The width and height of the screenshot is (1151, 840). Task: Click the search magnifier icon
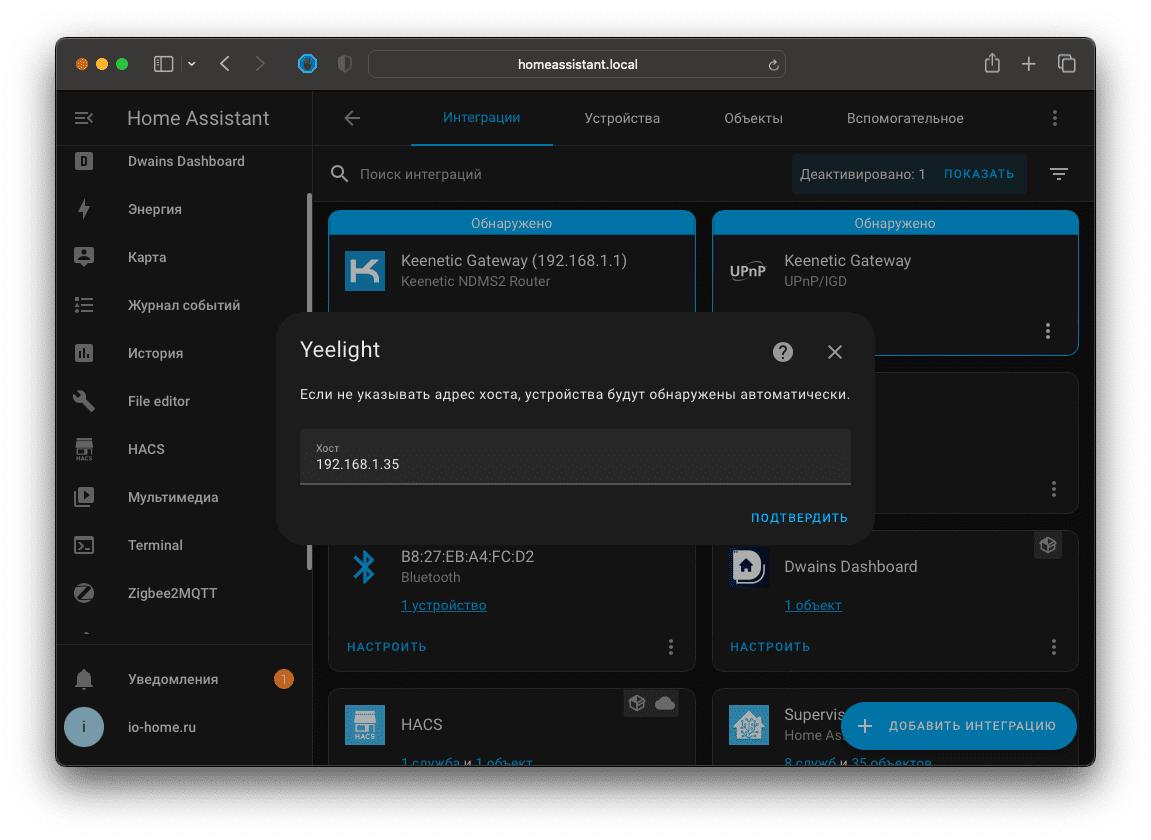coord(339,174)
